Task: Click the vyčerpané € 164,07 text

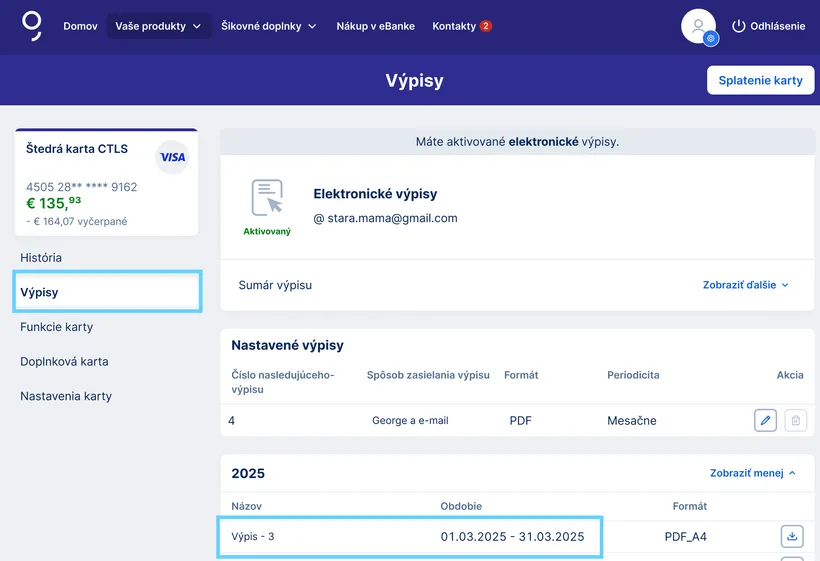Action: click(76, 221)
